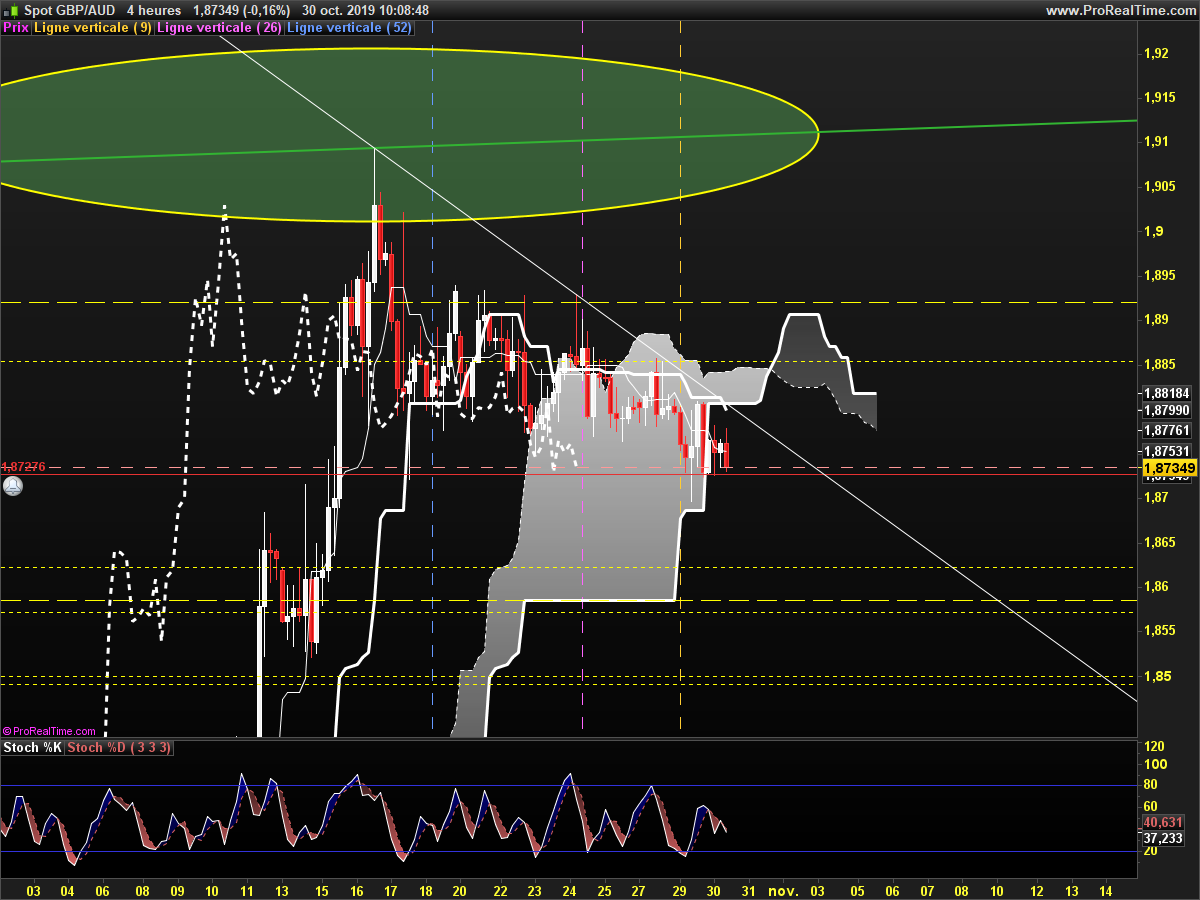Select the 1,87990 price tag
Viewport: 1200px width, 900px height.
(1166, 410)
